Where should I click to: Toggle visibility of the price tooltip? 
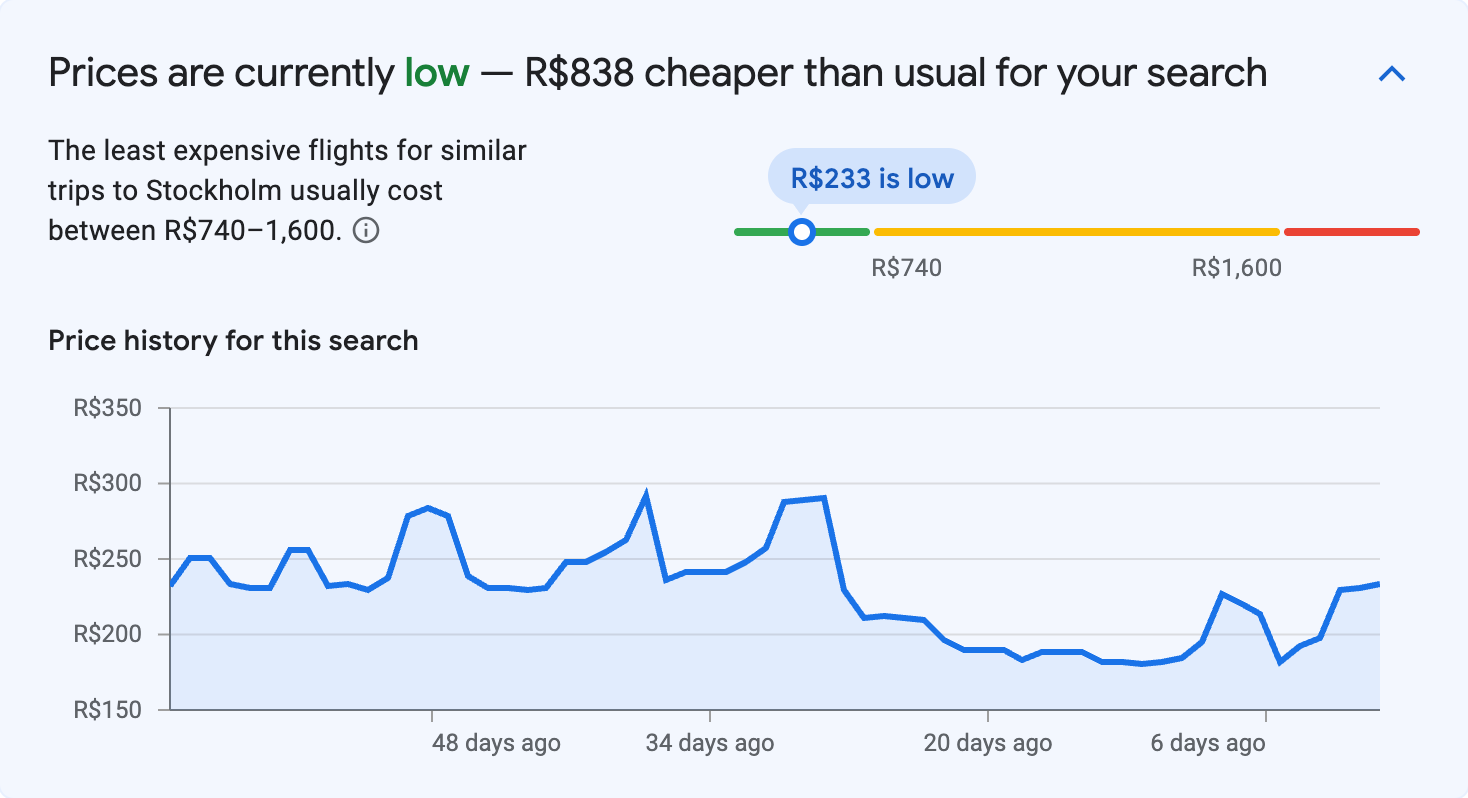[870, 176]
